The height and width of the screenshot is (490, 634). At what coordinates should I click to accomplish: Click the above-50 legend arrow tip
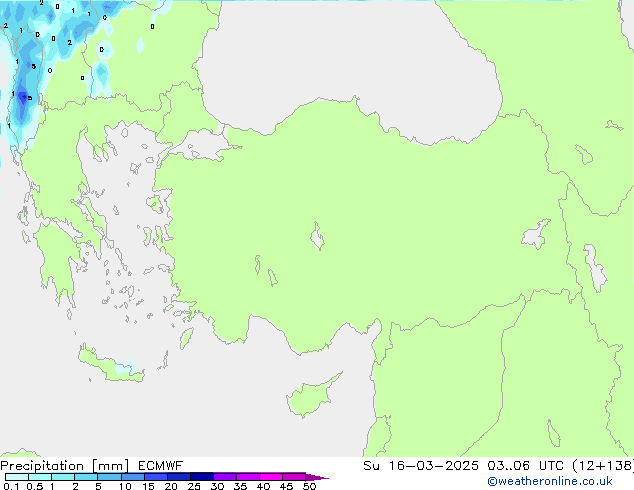click(317, 477)
